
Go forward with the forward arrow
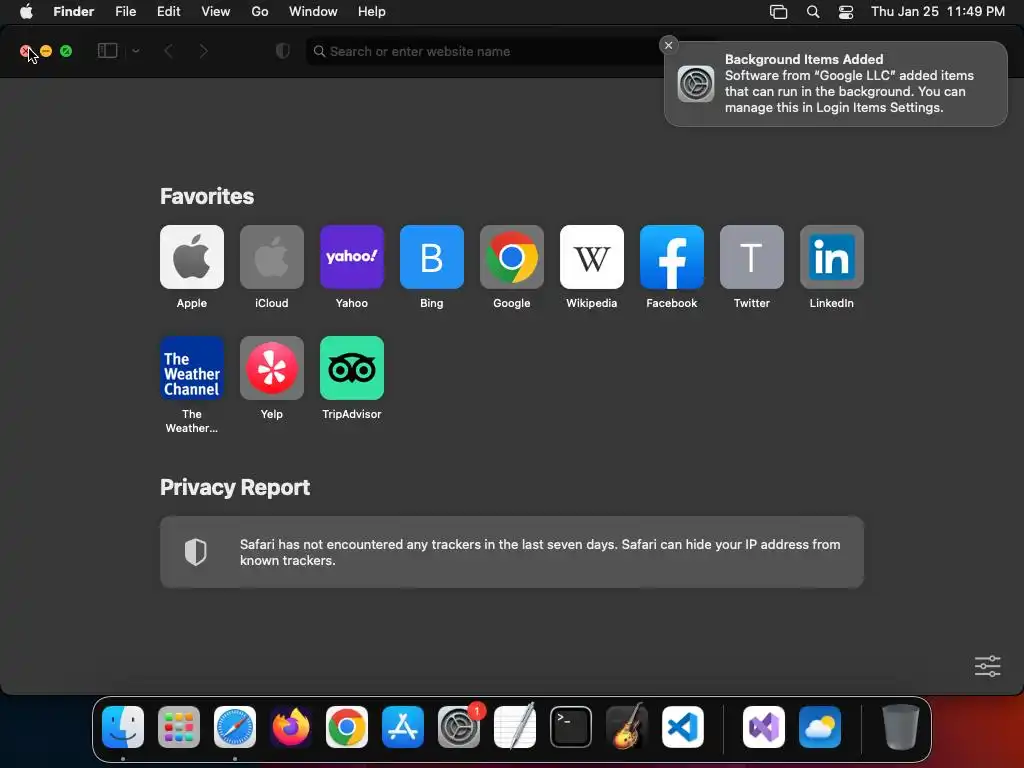203,51
